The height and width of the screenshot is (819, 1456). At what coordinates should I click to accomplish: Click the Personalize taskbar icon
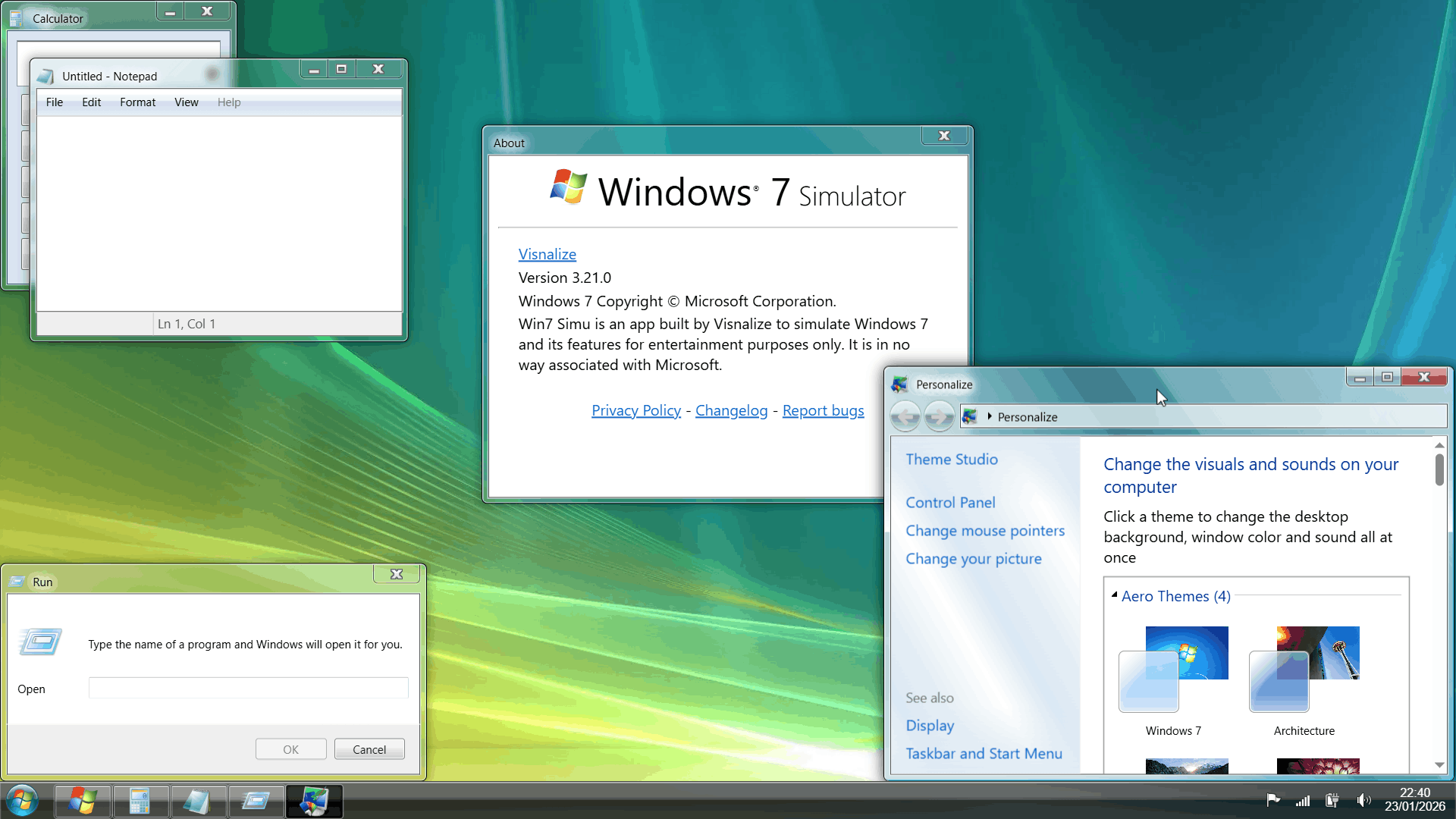pyautogui.click(x=314, y=801)
